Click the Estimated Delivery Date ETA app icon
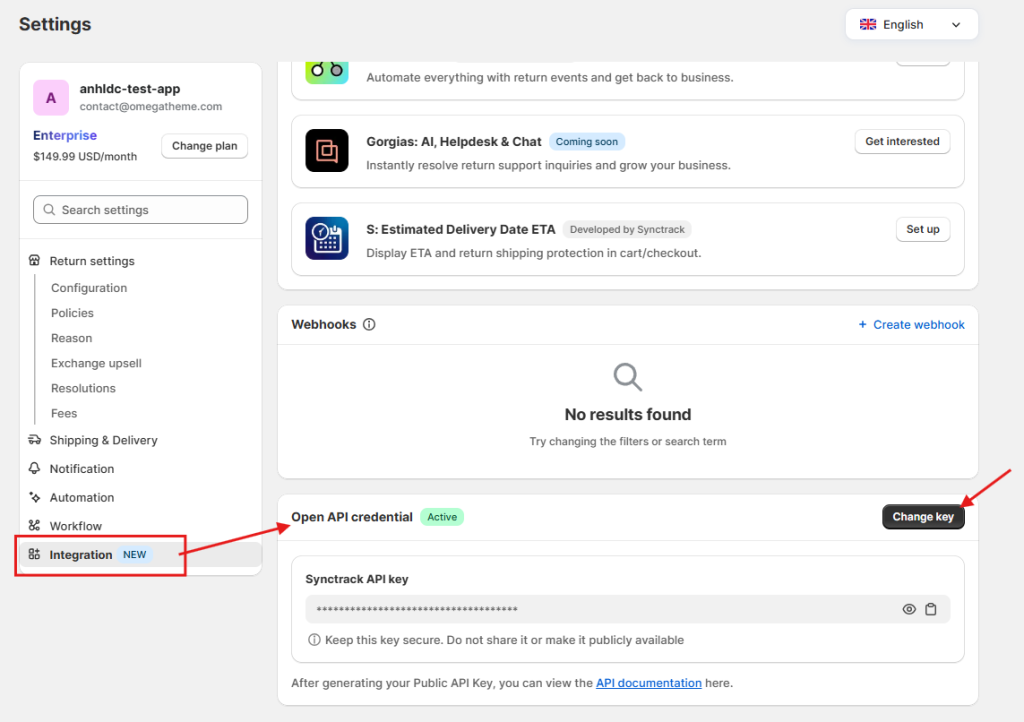This screenshot has width=1024, height=722. pyautogui.click(x=327, y=238)
